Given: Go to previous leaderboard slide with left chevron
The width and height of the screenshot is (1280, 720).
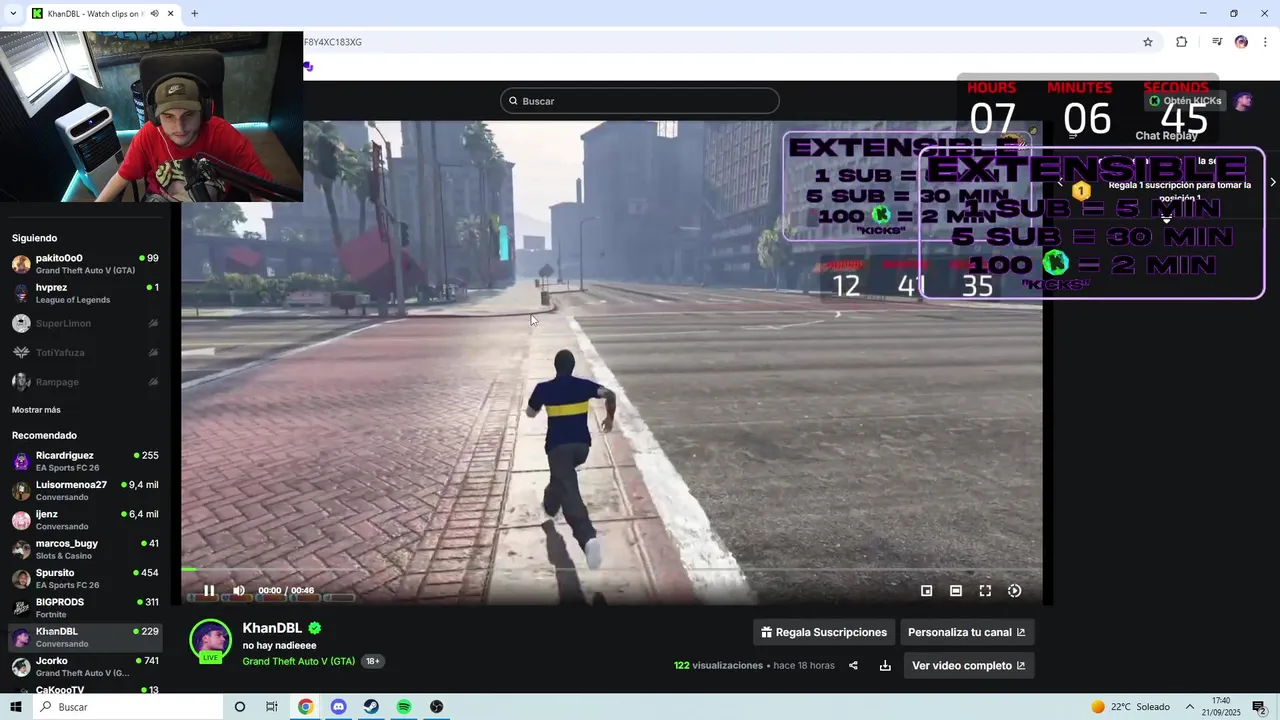Looking at the screenshot, I should click(x=1060, y=182).
